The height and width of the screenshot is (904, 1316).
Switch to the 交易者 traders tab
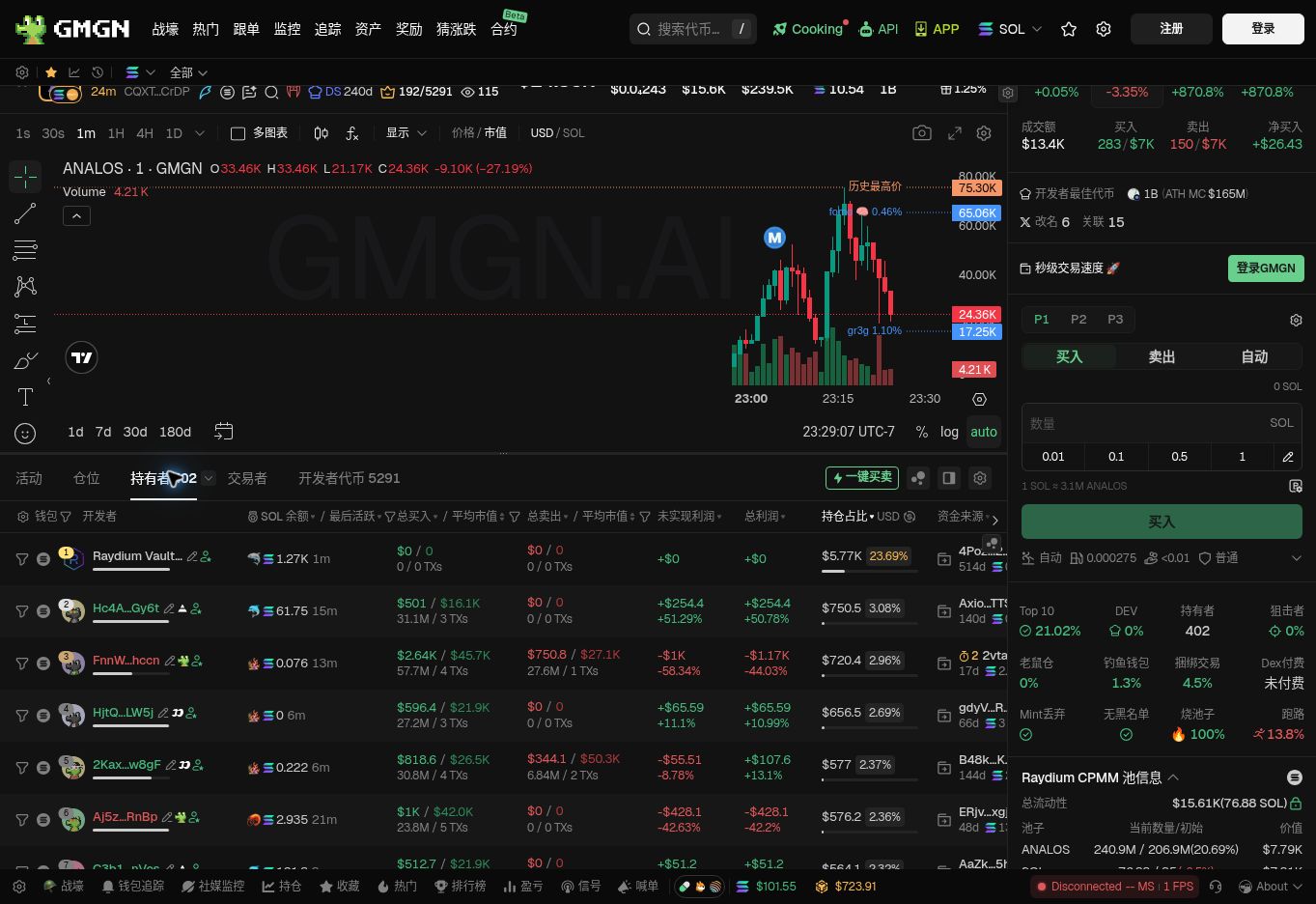[x=247, y=478]
